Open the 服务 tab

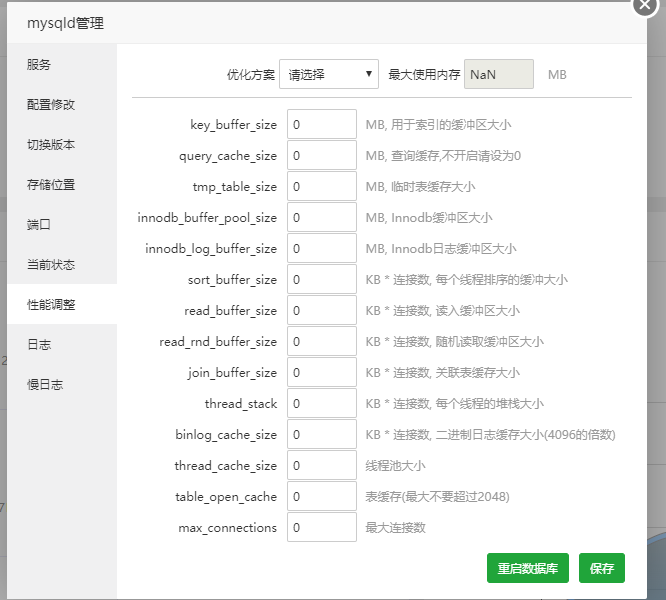(x=62, y=65)
